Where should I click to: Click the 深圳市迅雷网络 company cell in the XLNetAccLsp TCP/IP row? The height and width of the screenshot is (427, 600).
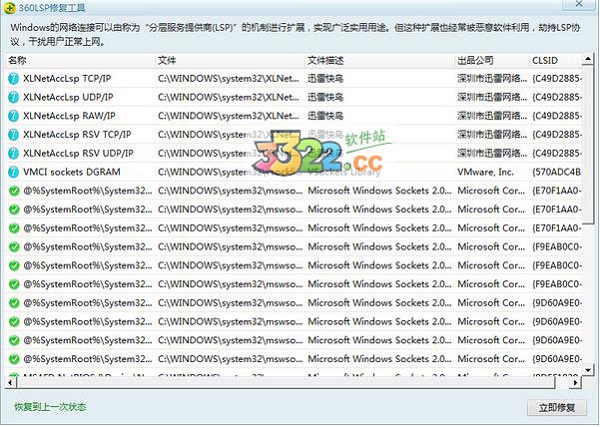(x=492, y=79)
